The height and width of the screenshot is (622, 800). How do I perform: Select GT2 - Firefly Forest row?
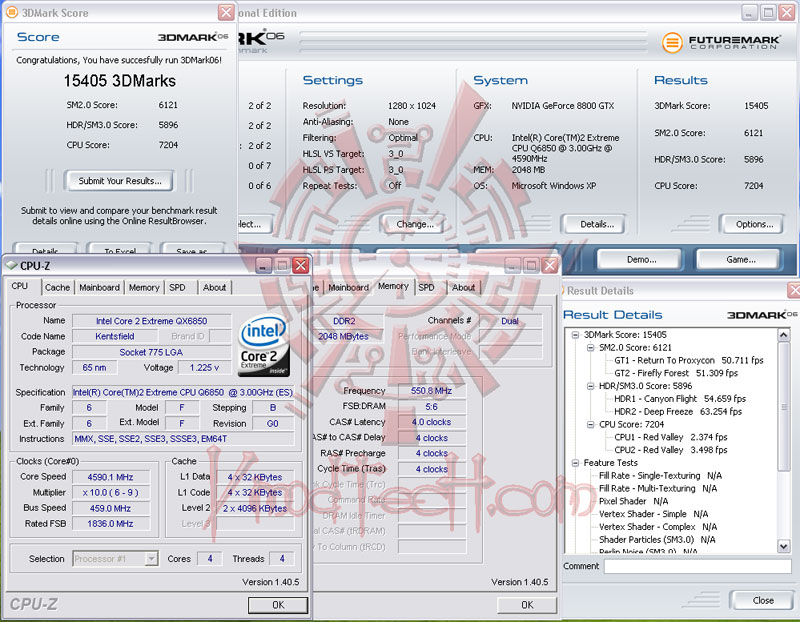[676, 373]
